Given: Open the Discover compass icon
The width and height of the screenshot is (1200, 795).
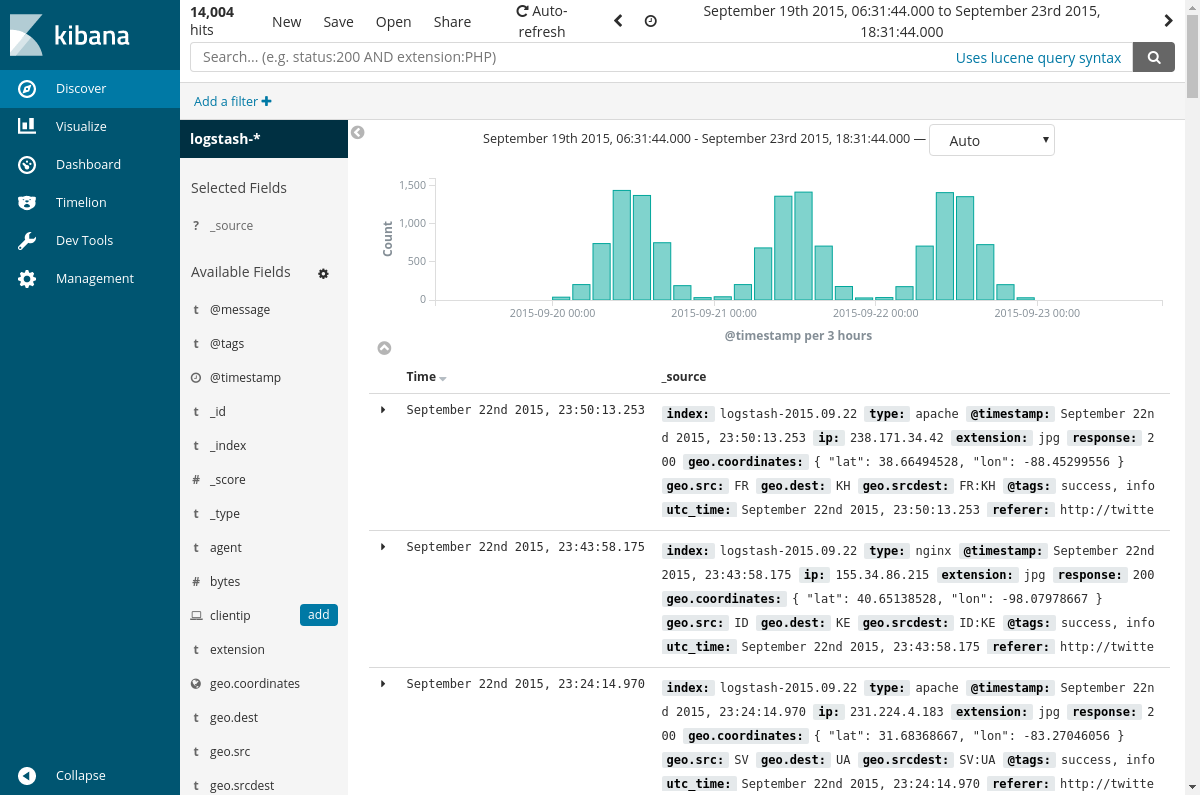Looking at the screenshot, I should click(28, 89).
